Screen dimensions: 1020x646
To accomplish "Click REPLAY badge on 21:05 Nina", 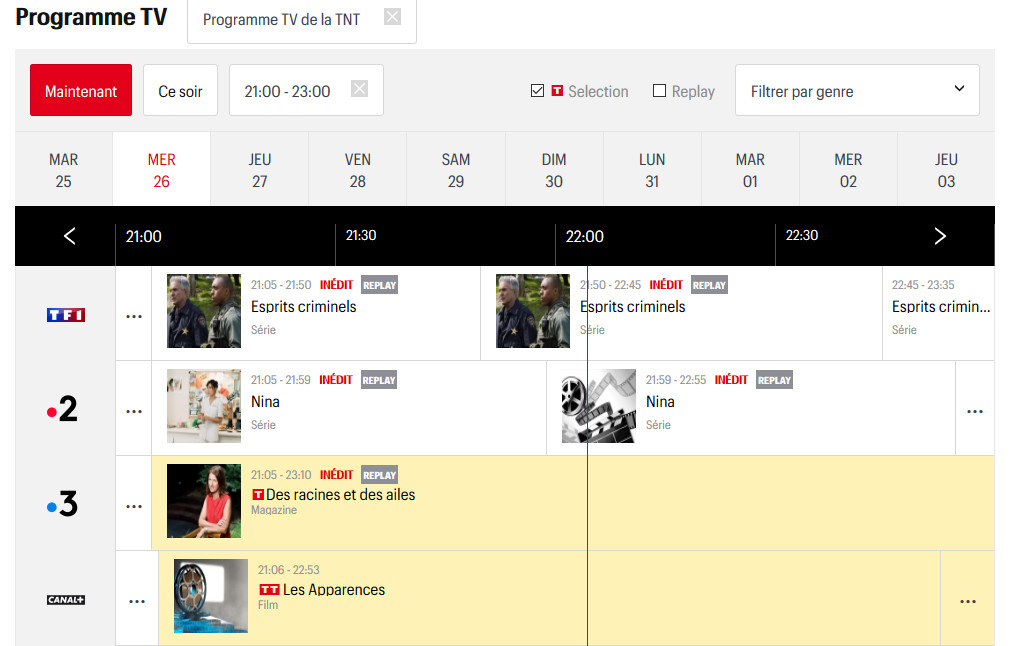I will [x=379, y=380].
